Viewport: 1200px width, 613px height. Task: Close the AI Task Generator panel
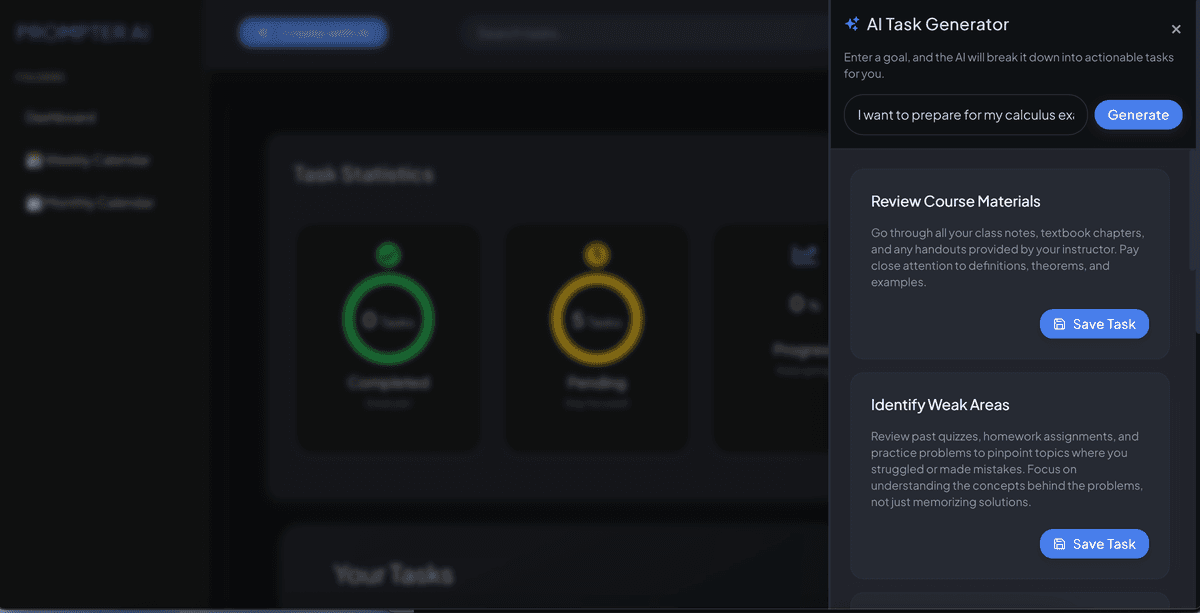(x=1175, y=30)
